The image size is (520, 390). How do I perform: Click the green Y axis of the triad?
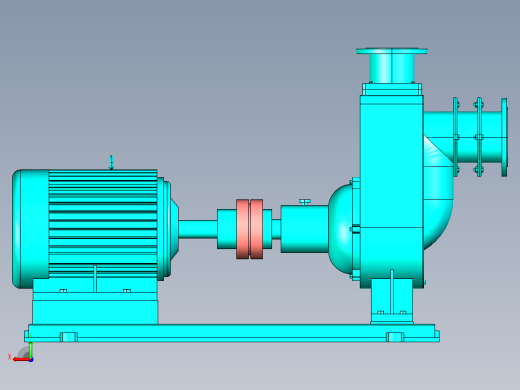click(30, 349)
